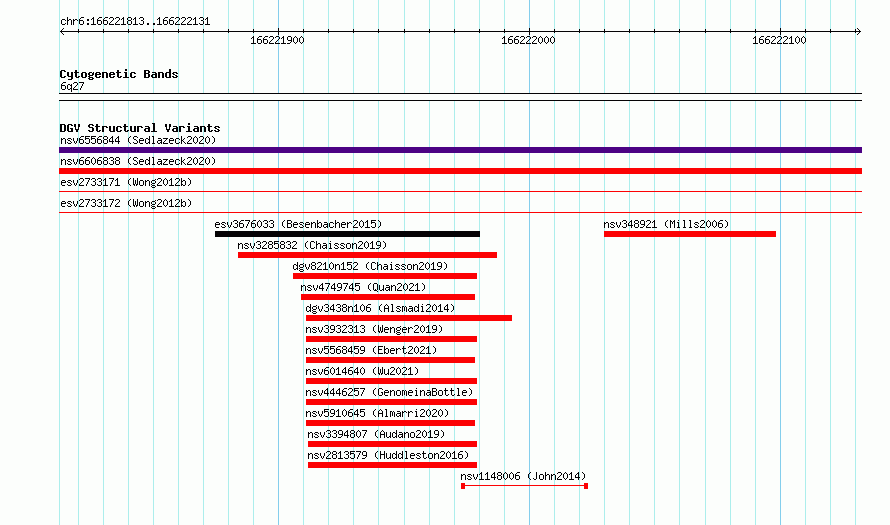Click the red nsv5910645 variant bar
Screen dimensions: 890x525
[391, 423]
